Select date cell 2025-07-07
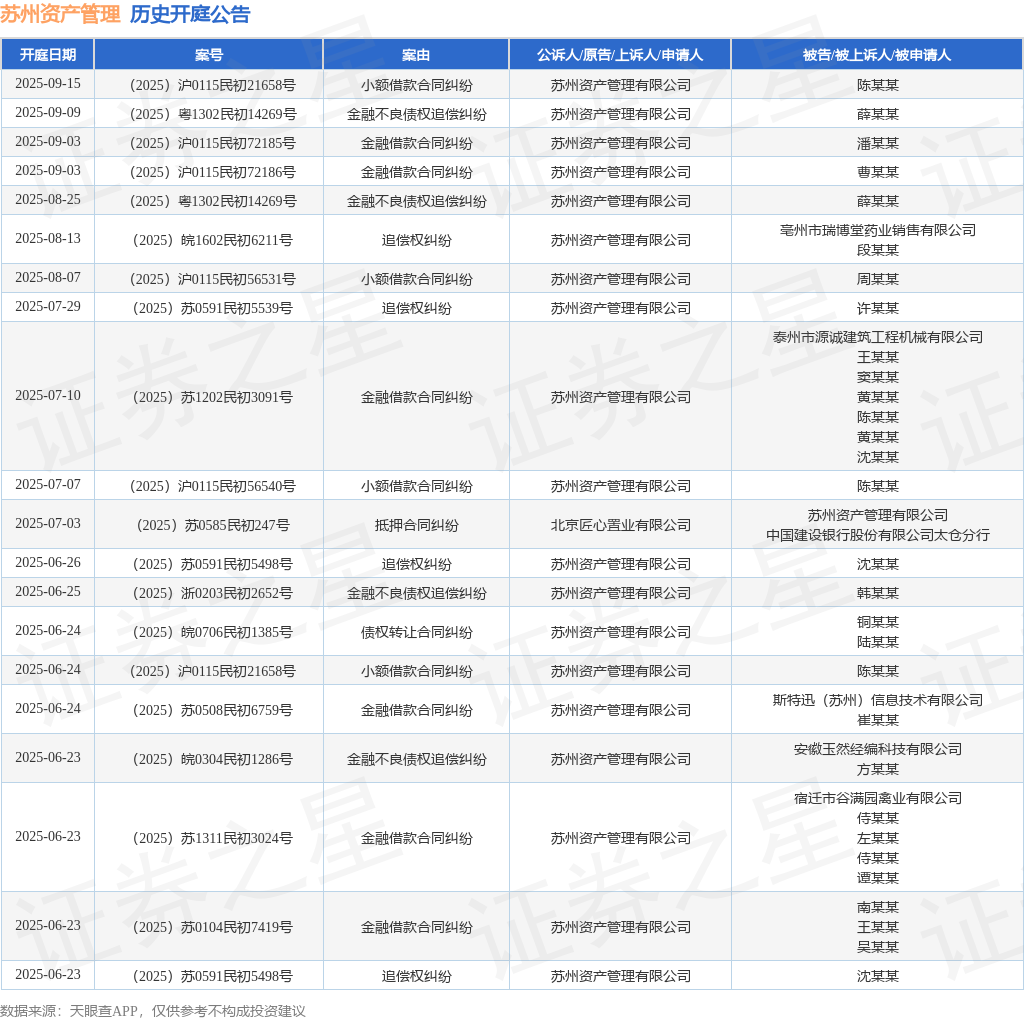 tap(48, 484)
